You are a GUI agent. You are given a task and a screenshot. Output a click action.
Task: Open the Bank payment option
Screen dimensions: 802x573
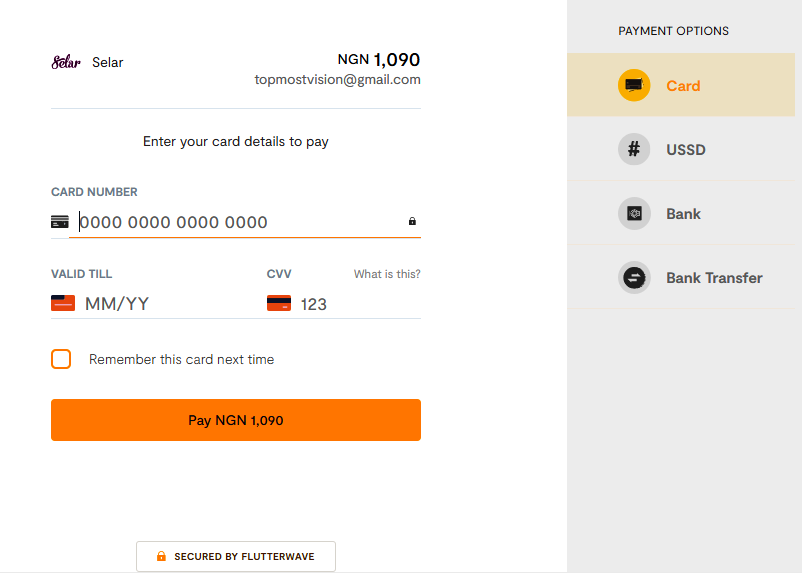click(681, 213)
